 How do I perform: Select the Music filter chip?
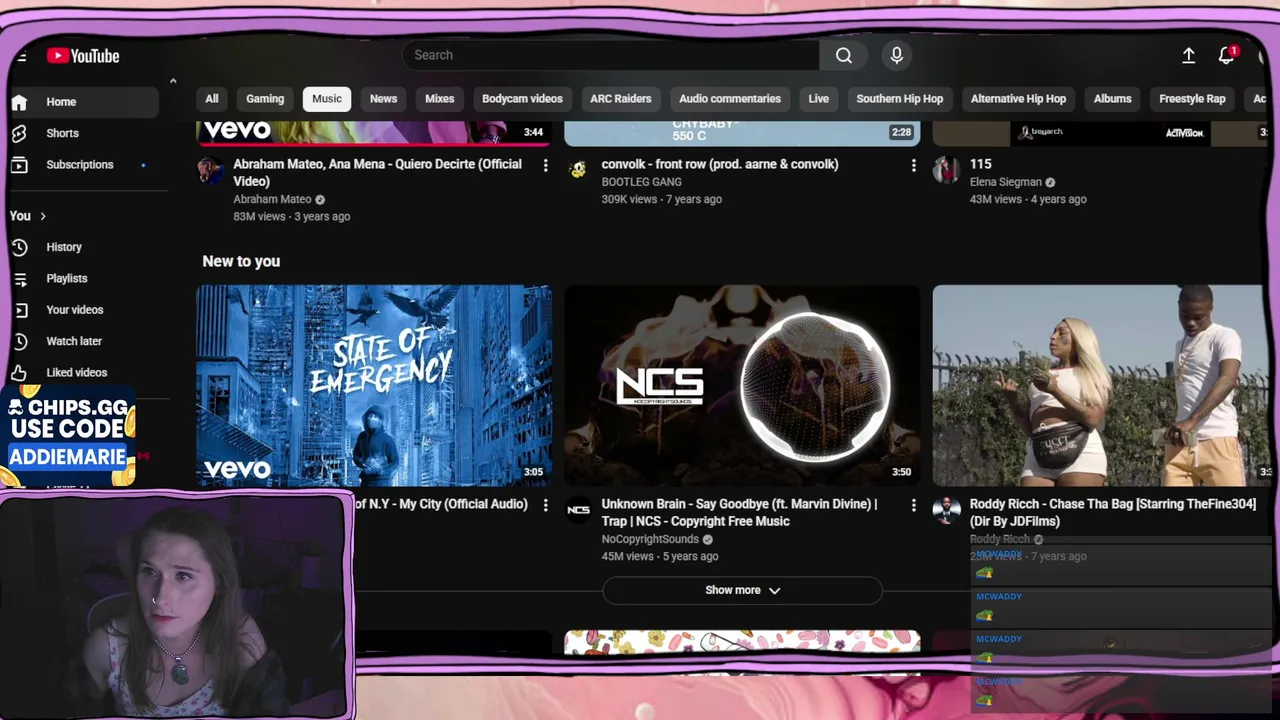coord(327,99)
